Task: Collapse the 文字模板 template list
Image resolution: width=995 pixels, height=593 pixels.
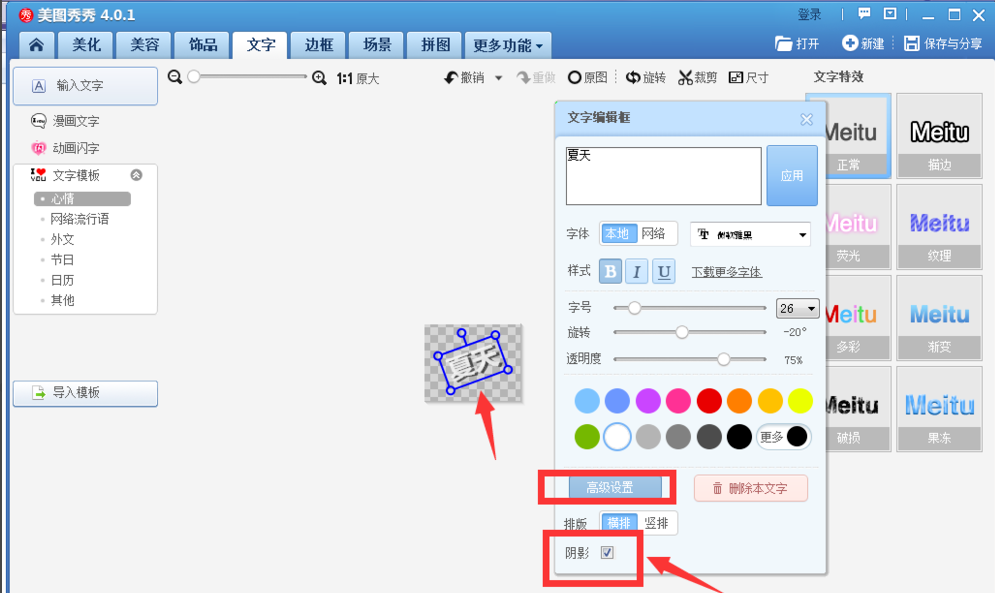Action: 137,173
